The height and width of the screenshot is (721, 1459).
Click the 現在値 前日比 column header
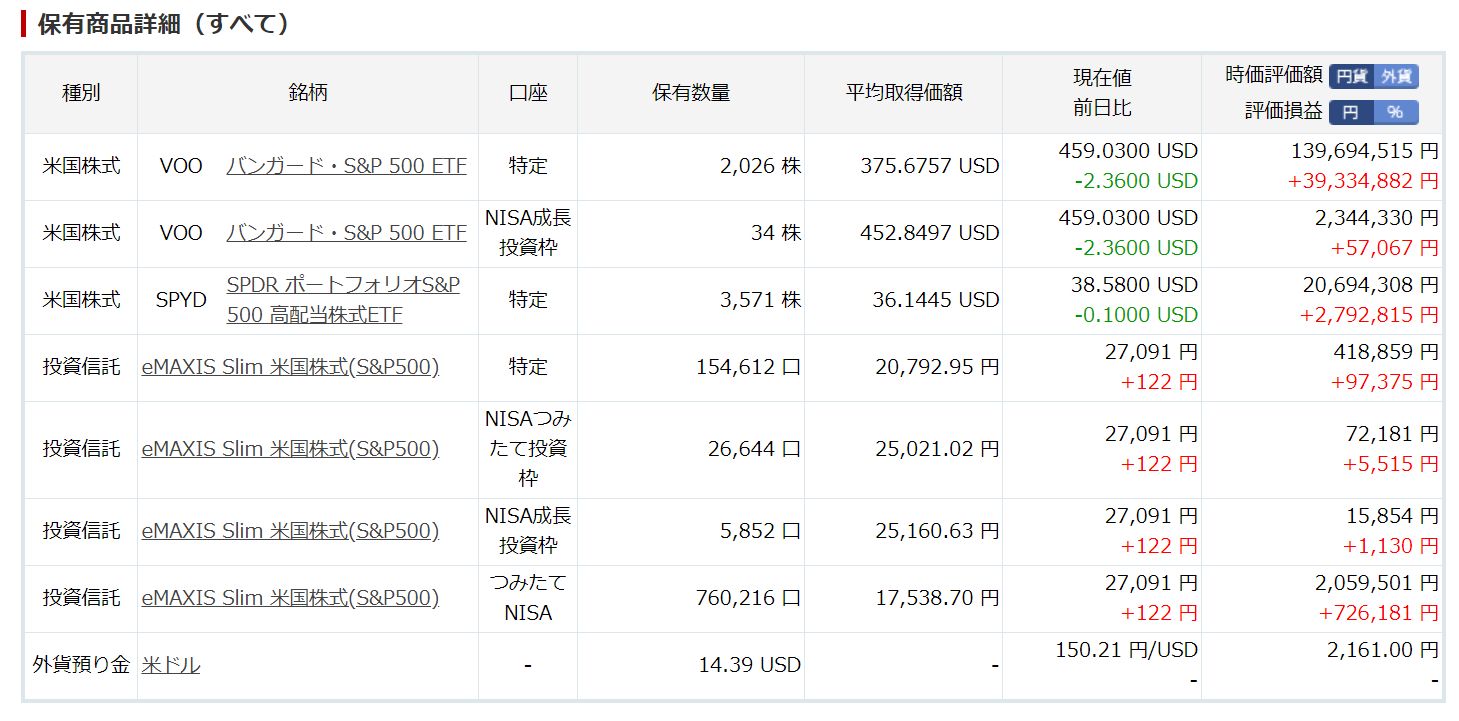[1102, 93]
